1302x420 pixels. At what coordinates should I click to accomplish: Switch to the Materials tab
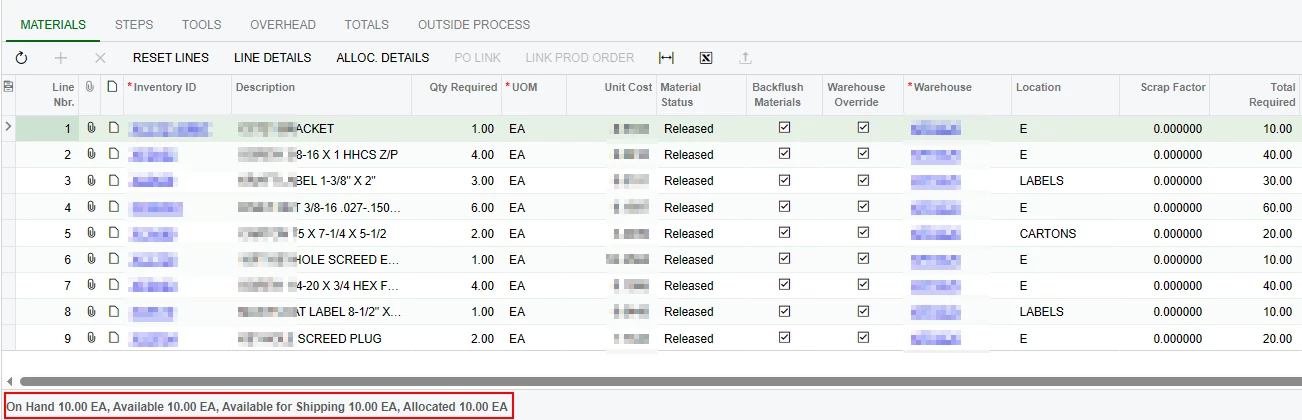(53, 24)
